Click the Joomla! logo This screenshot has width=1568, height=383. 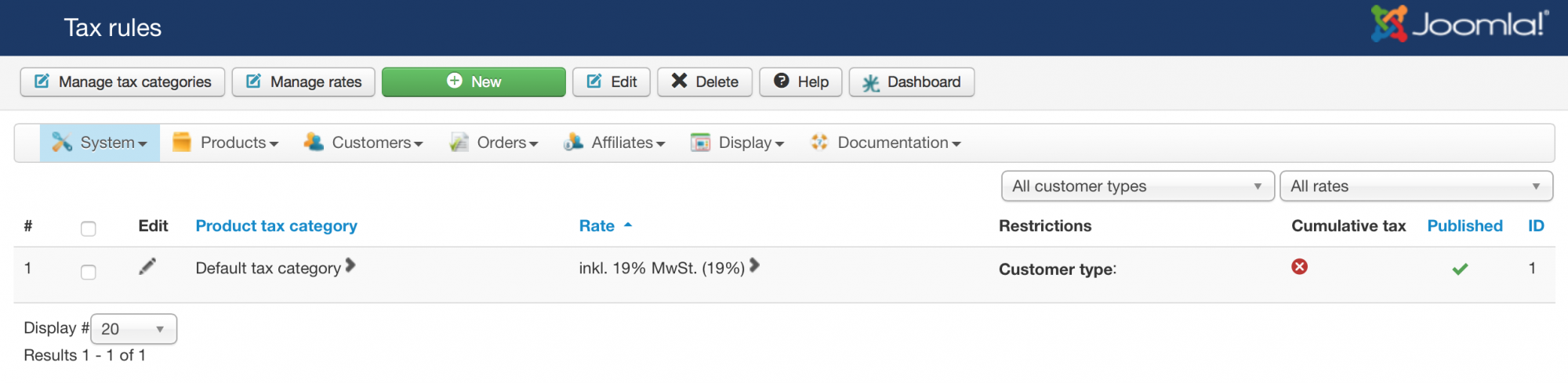click(1459, 24)
